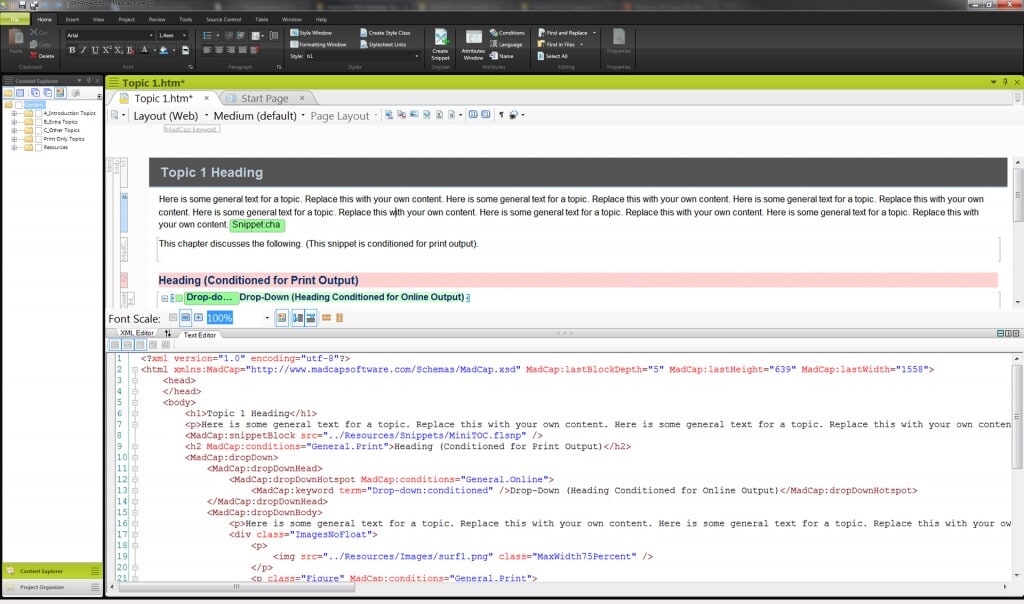Open the Arial font family dropdown
The width and height of the screenshot is (1024, 604).
point(152,35)
